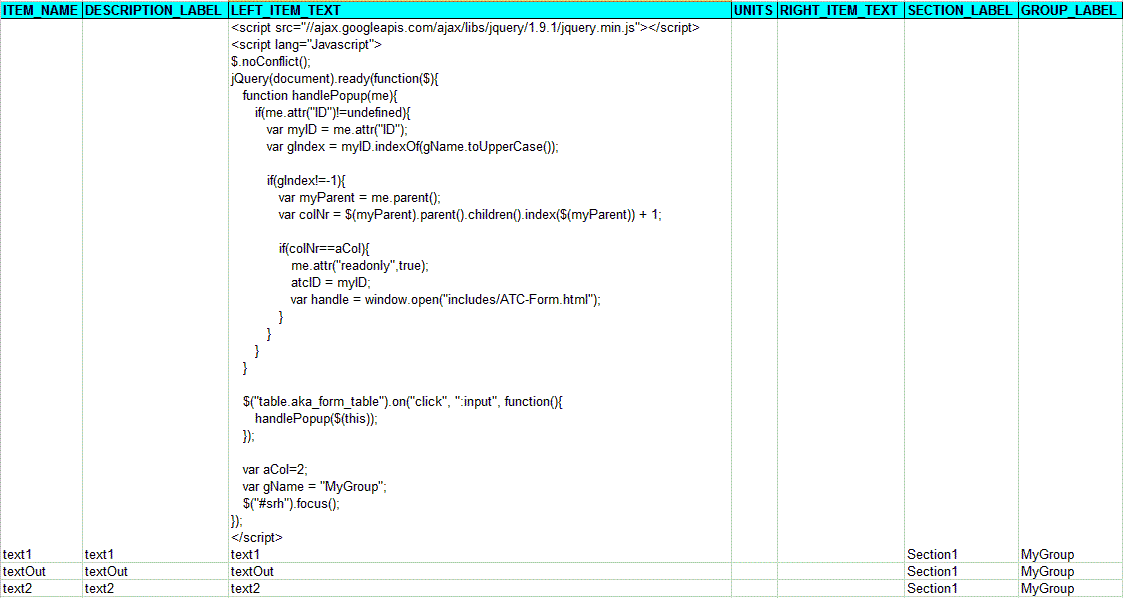Click the closing </script> tag line
Image resolution: width=1123 pixels, height=598 pixels.
pos(253,537)
